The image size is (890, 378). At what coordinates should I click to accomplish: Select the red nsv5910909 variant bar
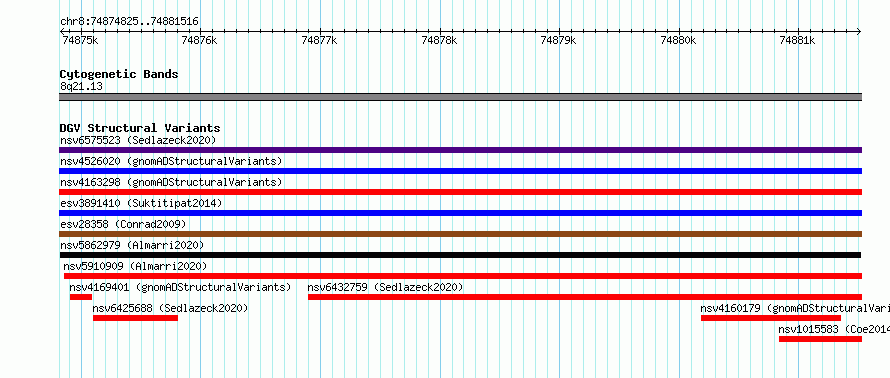click(463, 276)
